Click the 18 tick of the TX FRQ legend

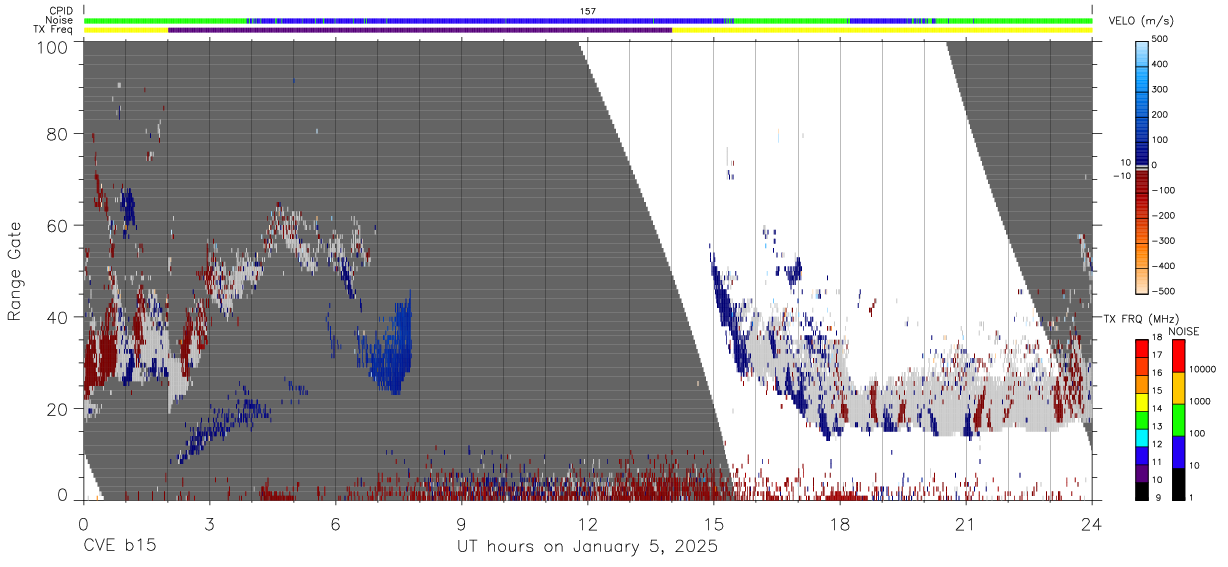point(1156,338)
